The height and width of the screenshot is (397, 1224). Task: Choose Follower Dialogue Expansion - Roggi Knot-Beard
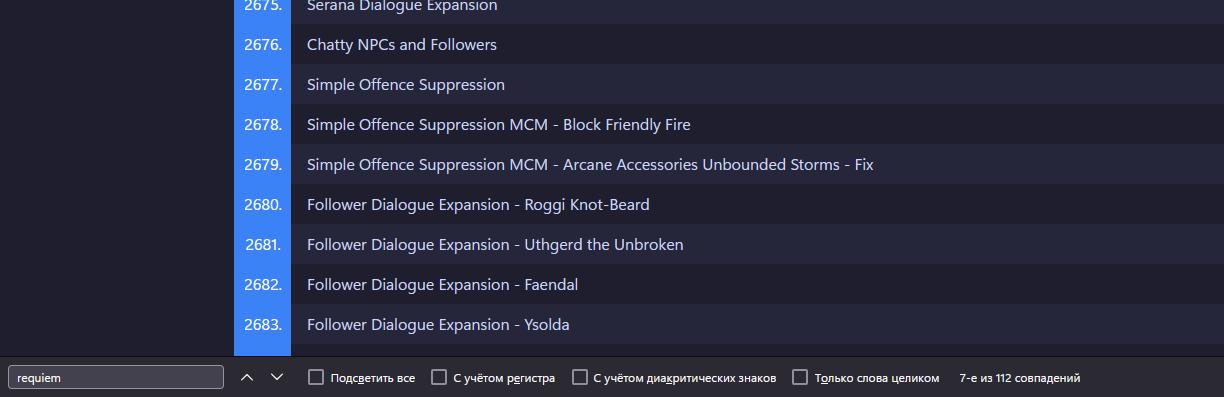click(757, 204)
